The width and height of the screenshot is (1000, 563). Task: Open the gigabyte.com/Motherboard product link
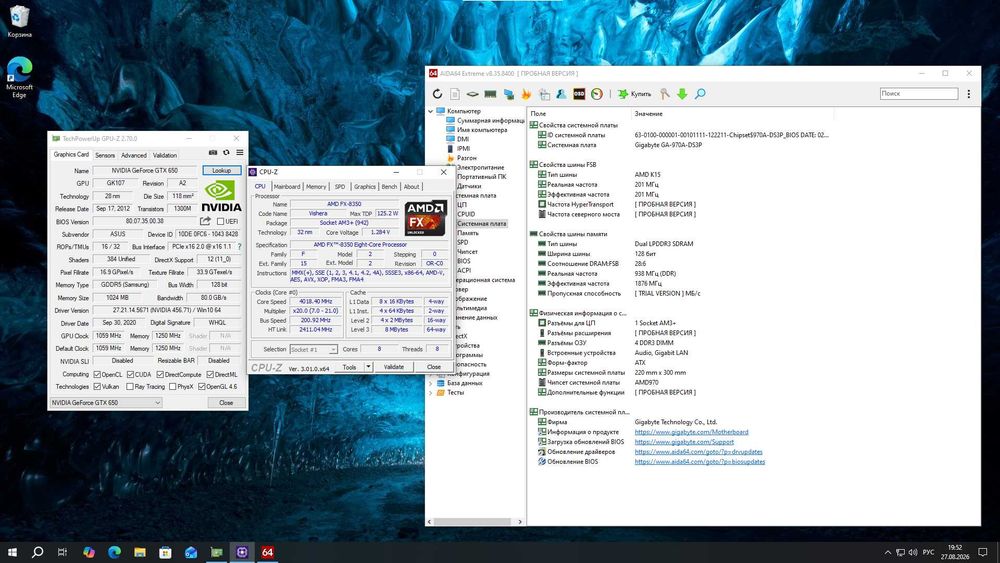(691, 432)
